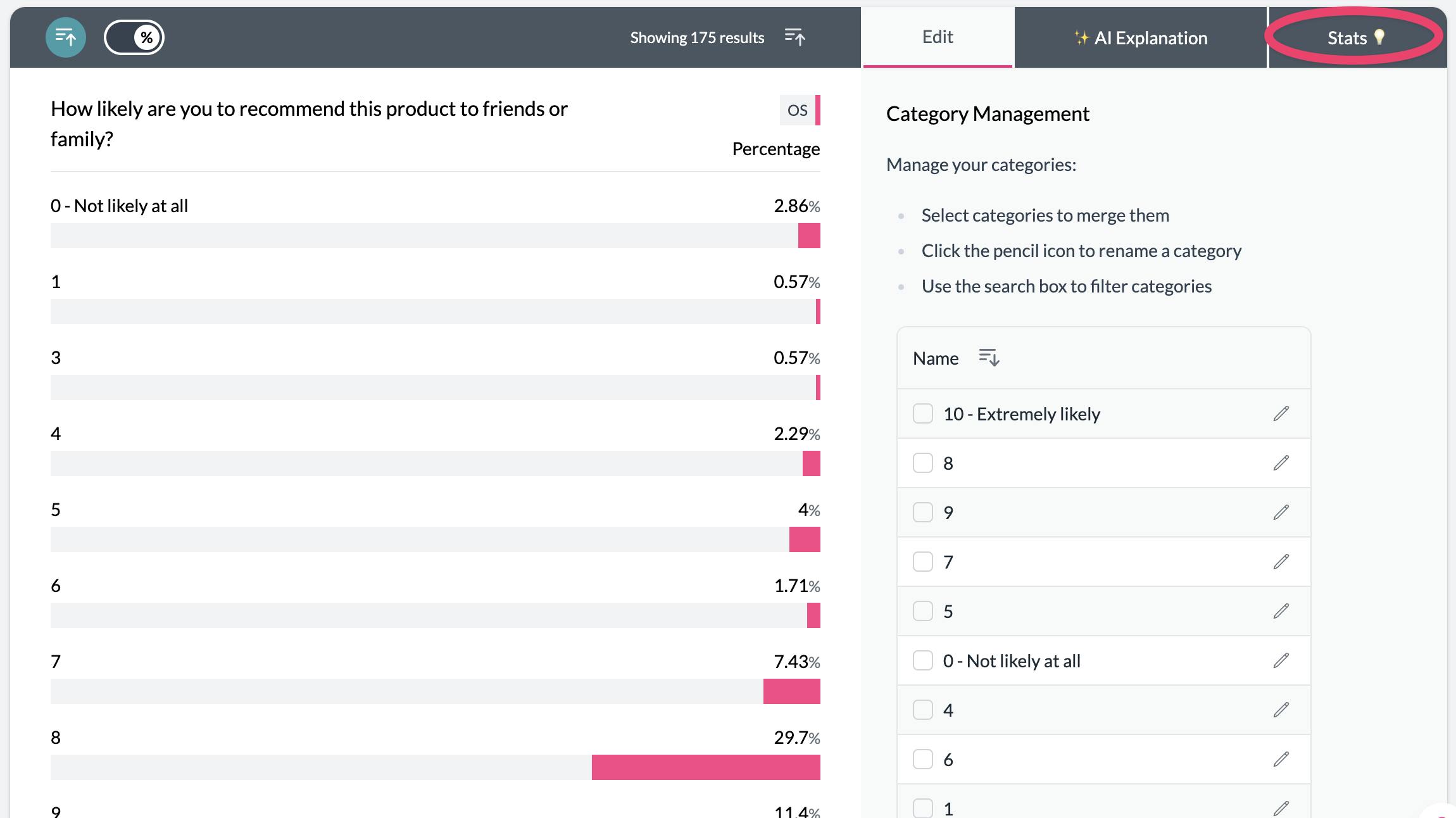Screen dimensions: 1456x818
Task: Tick the '0 - Not likely at all' checkbox
Action: [x=923, y=660]
